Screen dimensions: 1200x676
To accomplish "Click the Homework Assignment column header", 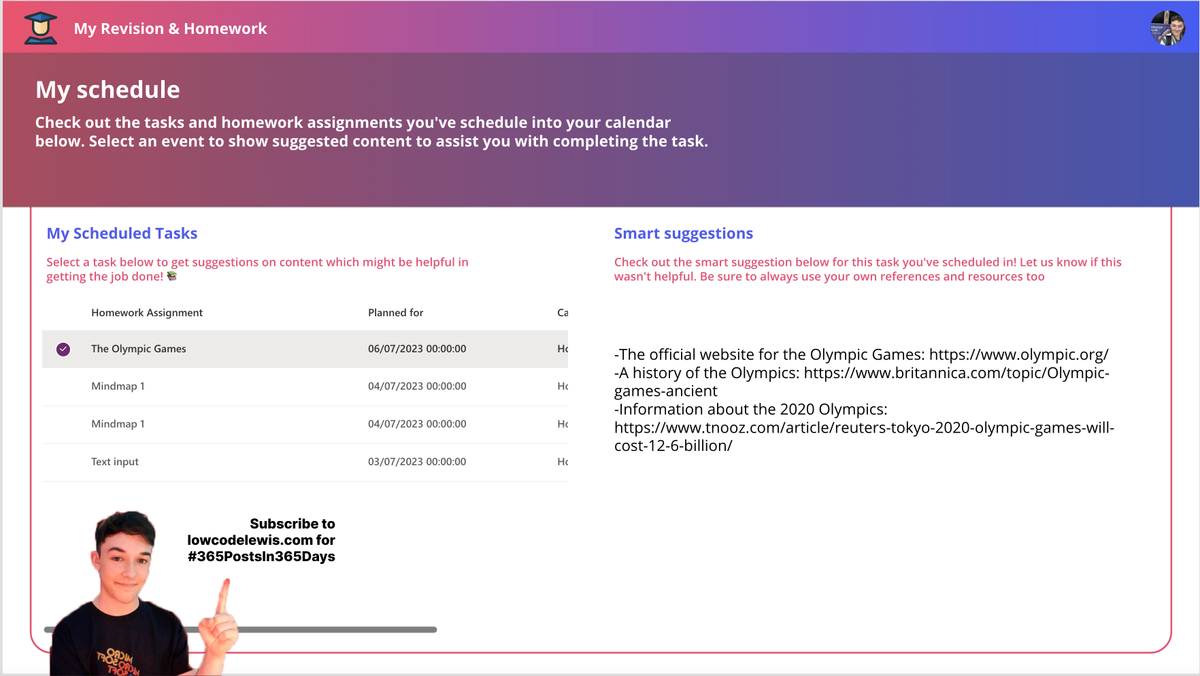I will tap(147, 313).
